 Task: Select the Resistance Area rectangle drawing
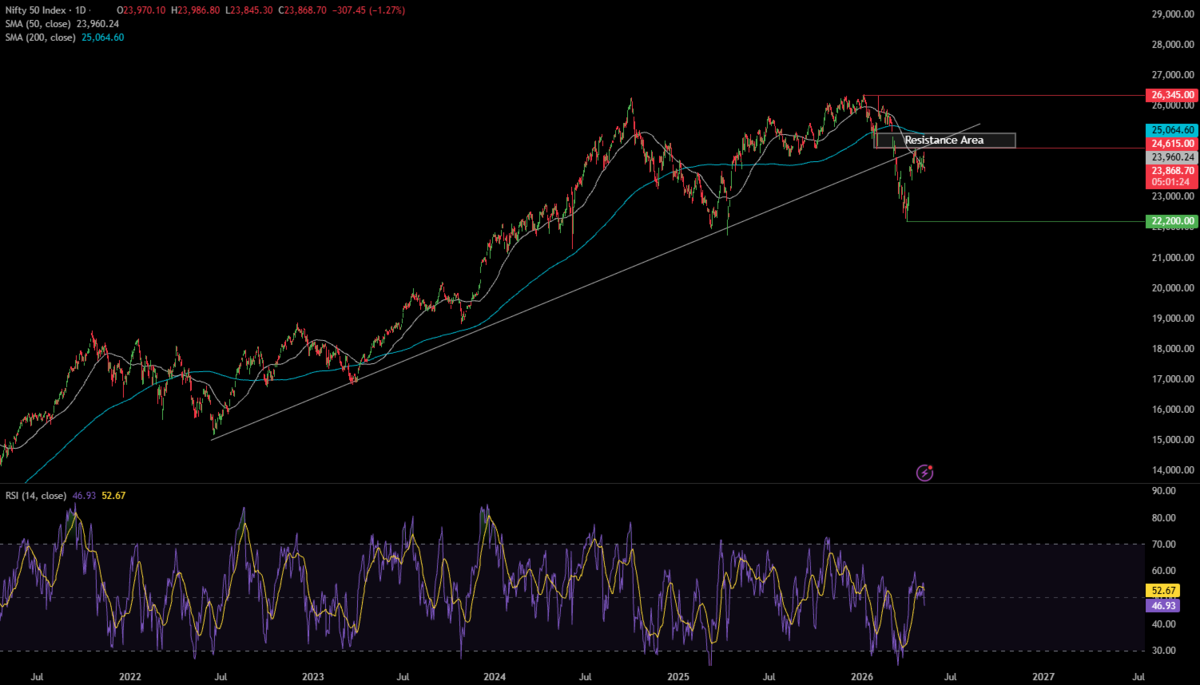[945, 140]
